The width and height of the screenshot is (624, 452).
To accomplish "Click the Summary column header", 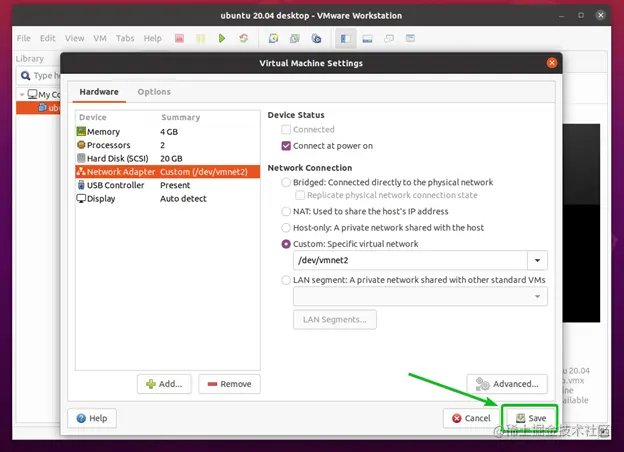I will [180, 117].
